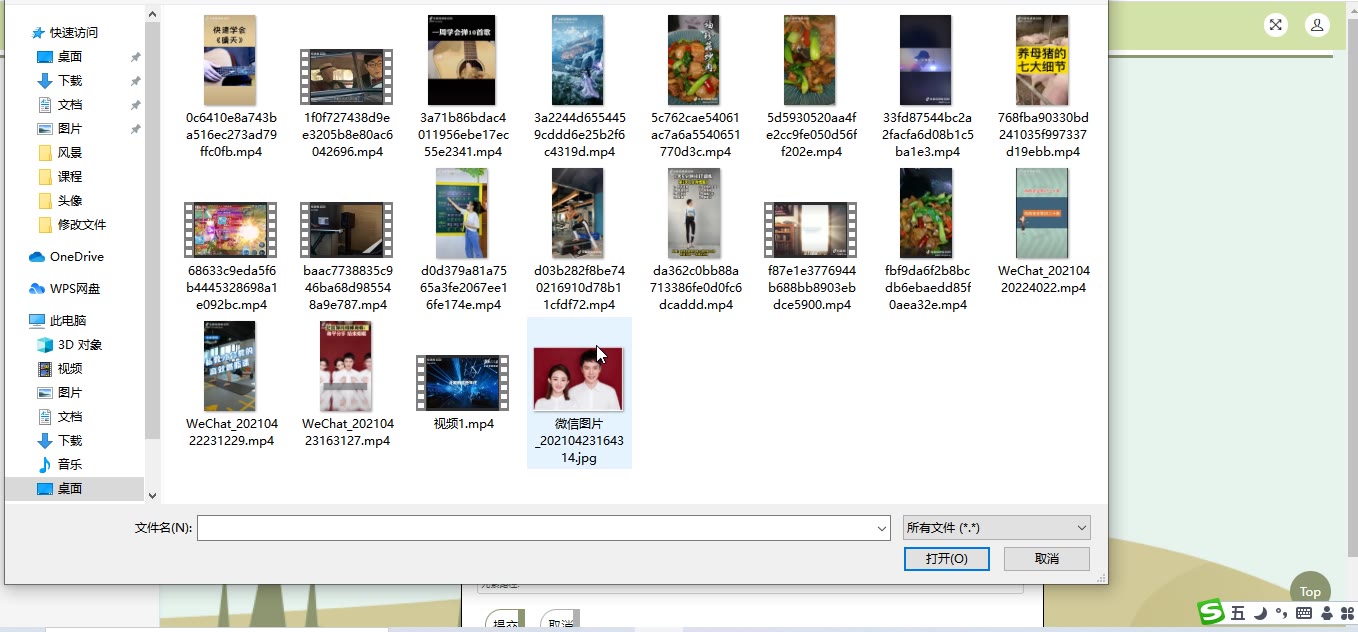Select file d0d379a81a7565a3fe2067ee16fe174e.mp4
The image size is (1358, 632).
tap(462, 240)
